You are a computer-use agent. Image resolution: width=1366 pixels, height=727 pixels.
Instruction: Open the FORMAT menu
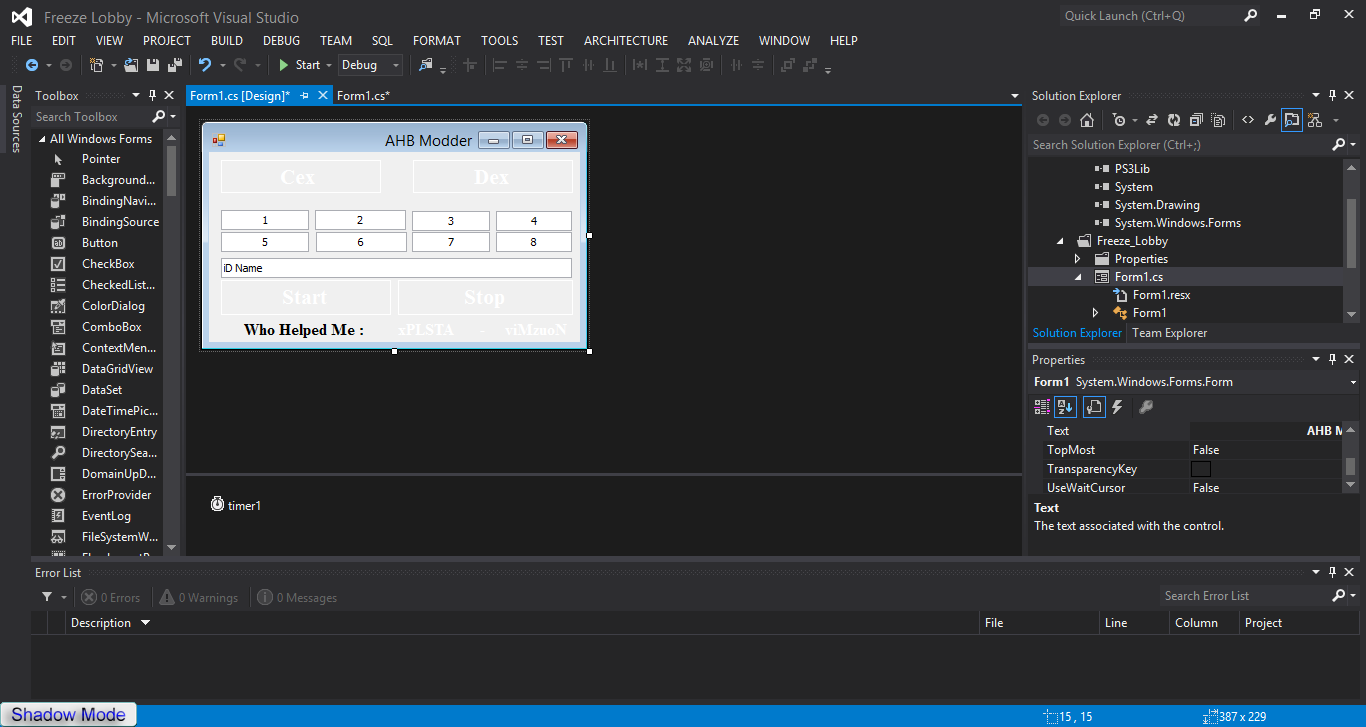click(x=437, y=41)
